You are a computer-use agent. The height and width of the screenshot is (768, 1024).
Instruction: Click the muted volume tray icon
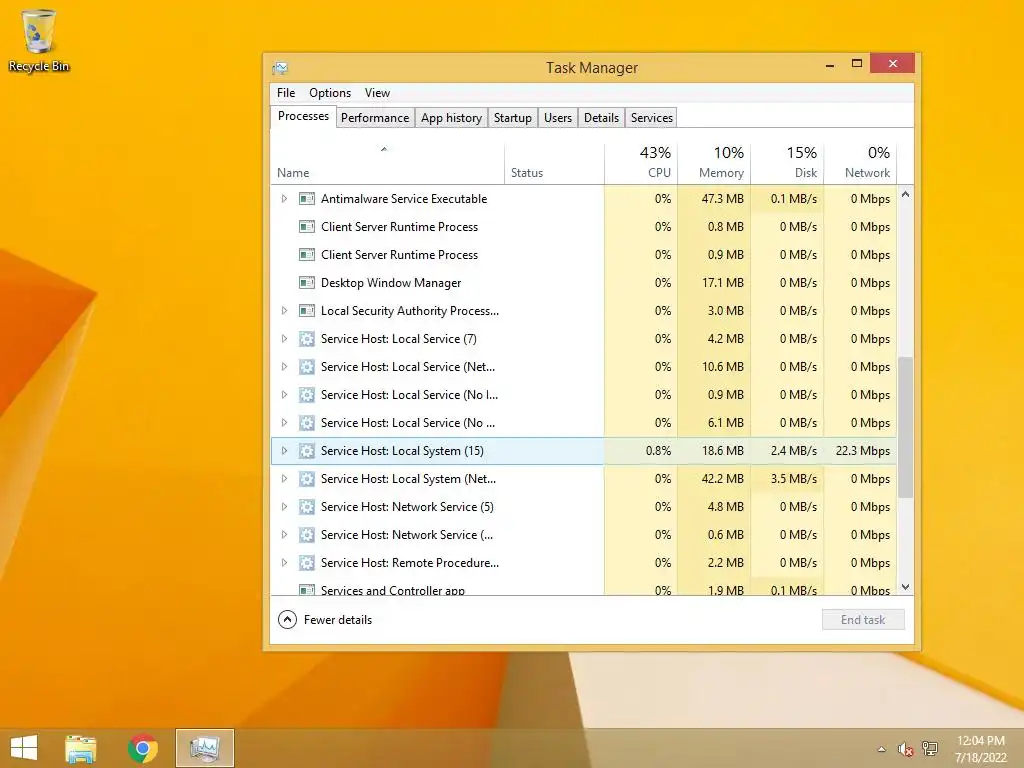[905, 749]
